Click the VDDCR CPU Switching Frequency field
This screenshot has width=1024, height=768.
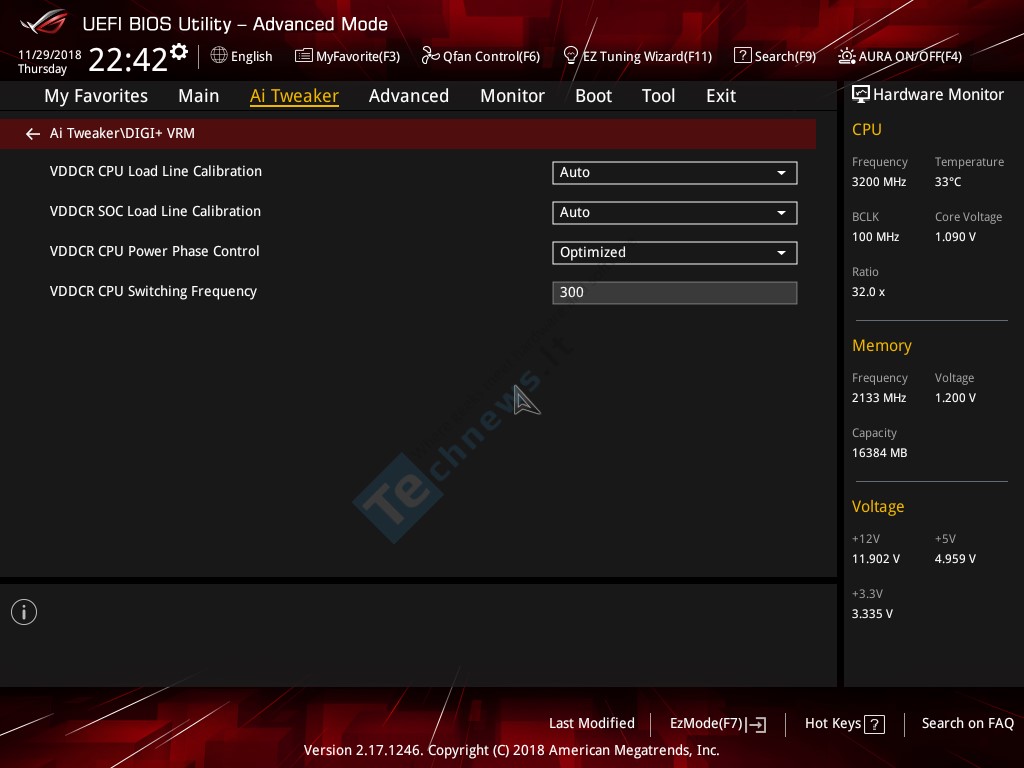(675, 293)
